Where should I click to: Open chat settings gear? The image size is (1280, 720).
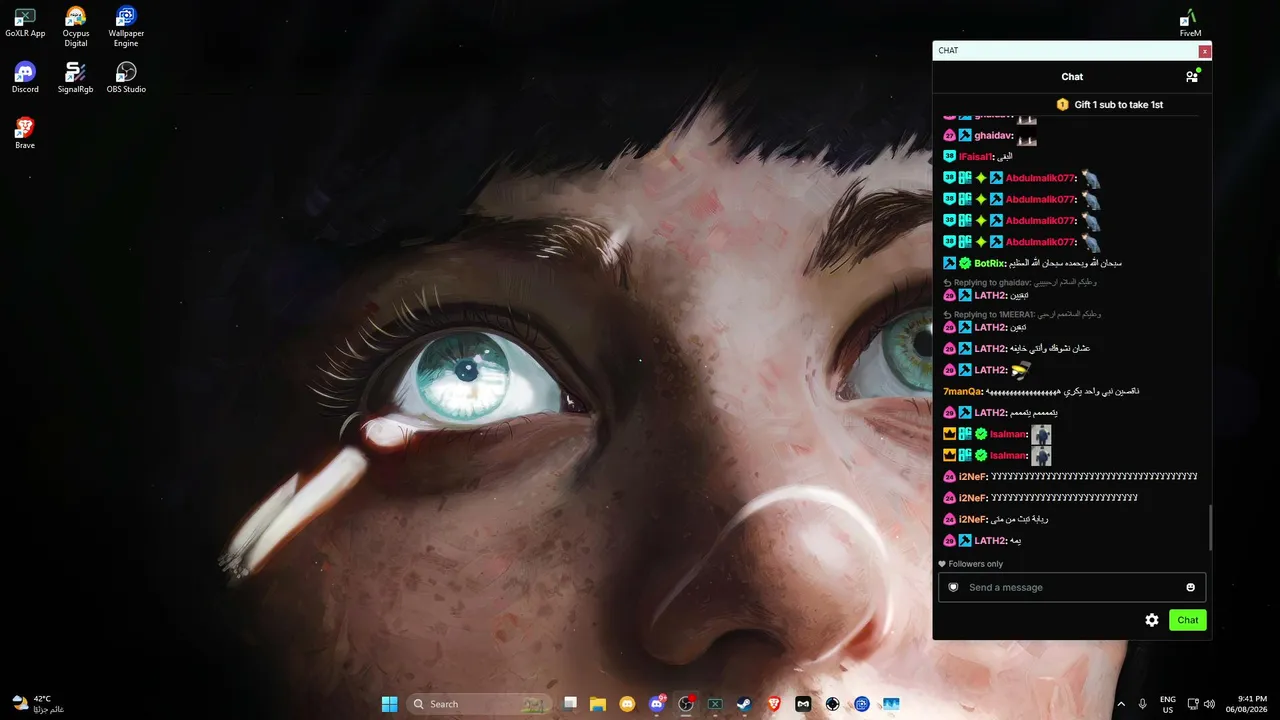(1152, 620)
